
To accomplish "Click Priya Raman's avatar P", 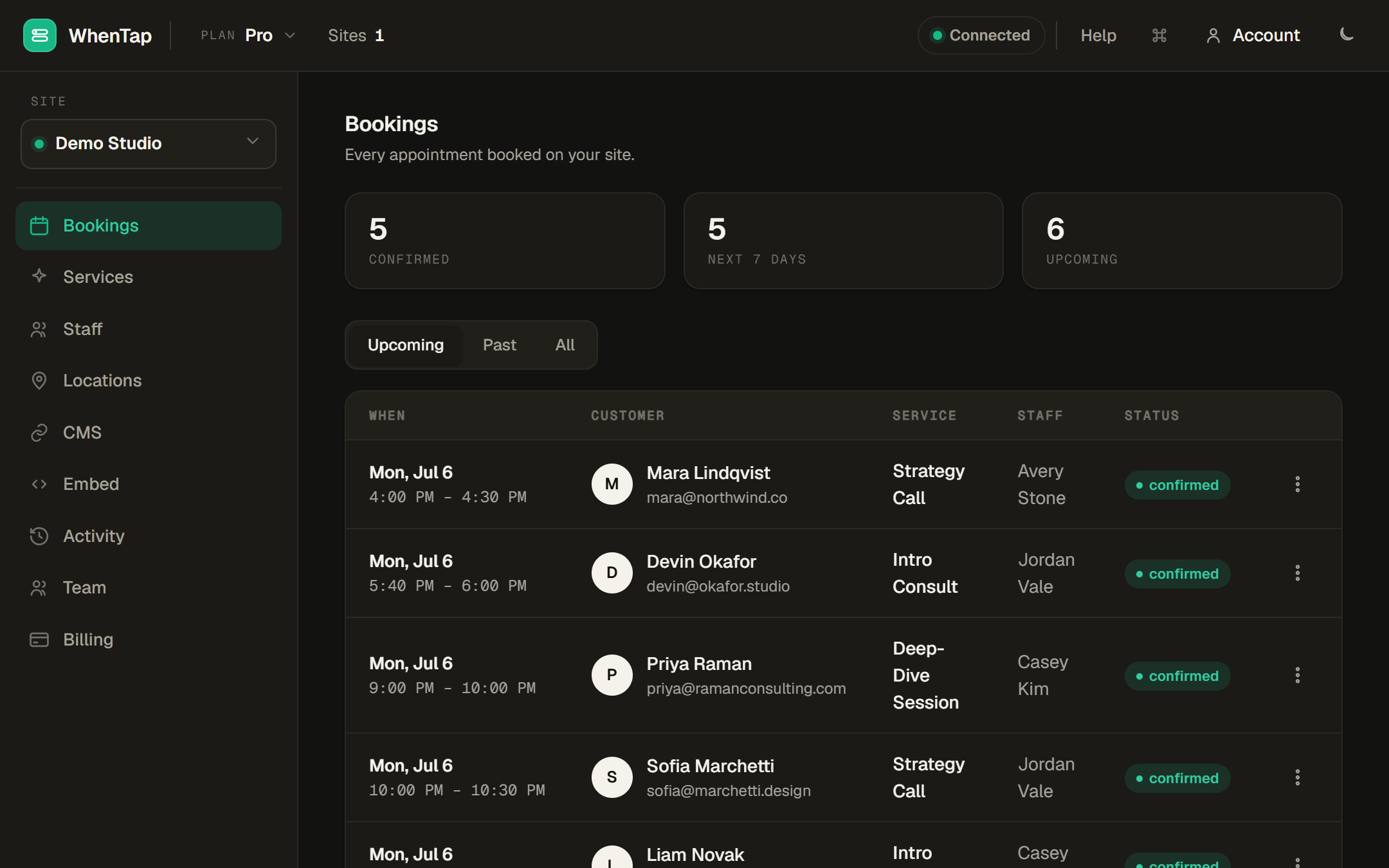I will tap(612, 675).
